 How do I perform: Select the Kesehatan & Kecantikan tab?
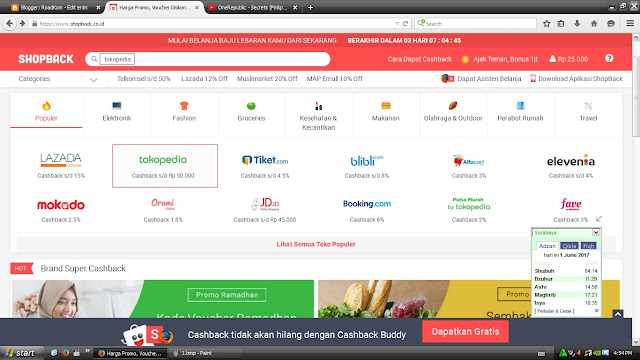click(x=318, y=116)
